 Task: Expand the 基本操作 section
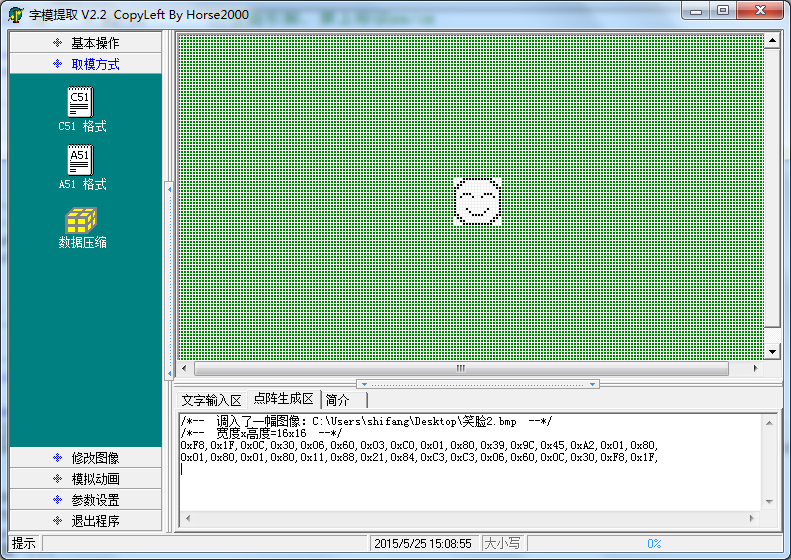(86, 43)
